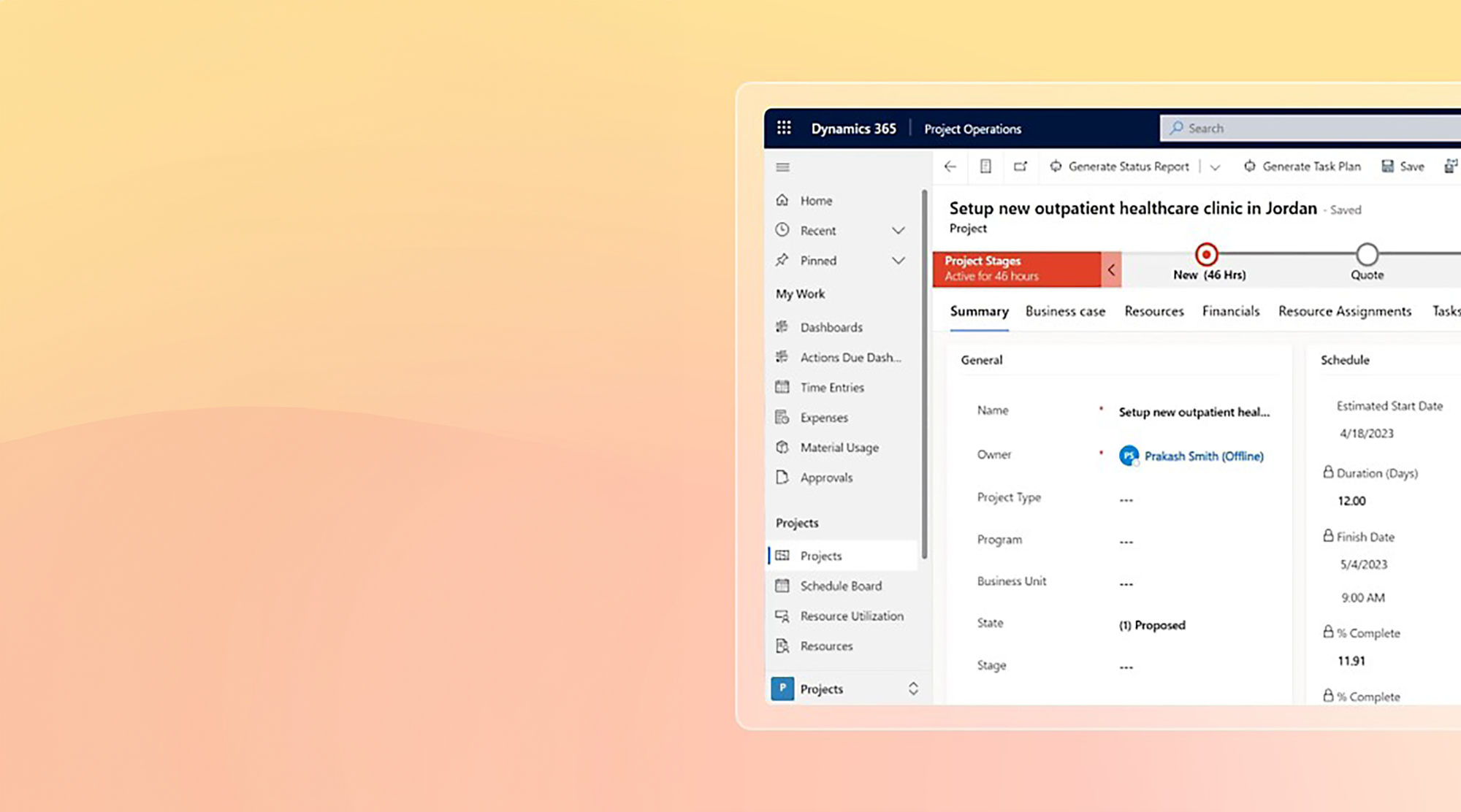Click the Project Type field value

point(1126,500)
